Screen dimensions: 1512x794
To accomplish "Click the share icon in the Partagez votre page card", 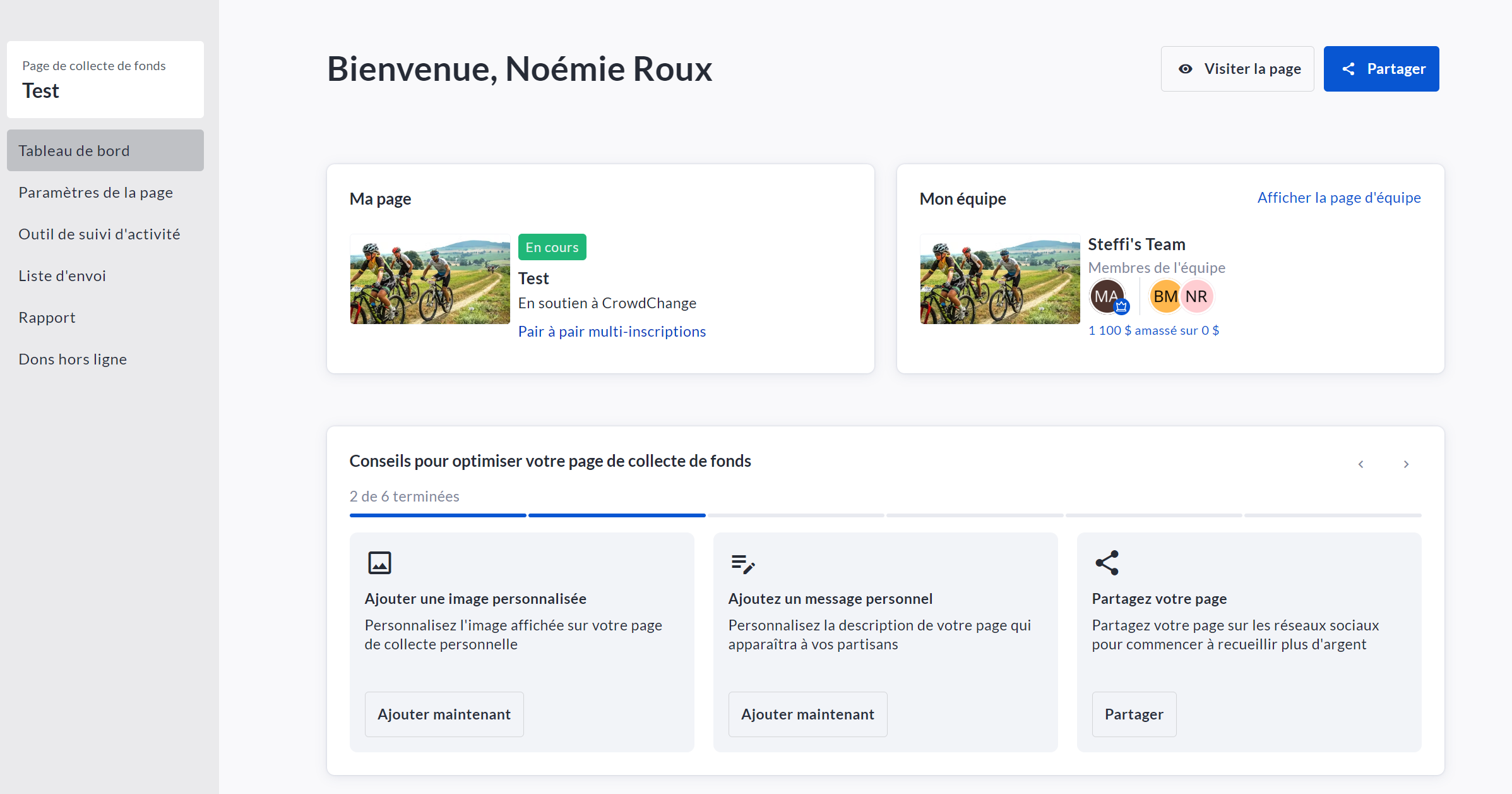I will [1107, 562].
